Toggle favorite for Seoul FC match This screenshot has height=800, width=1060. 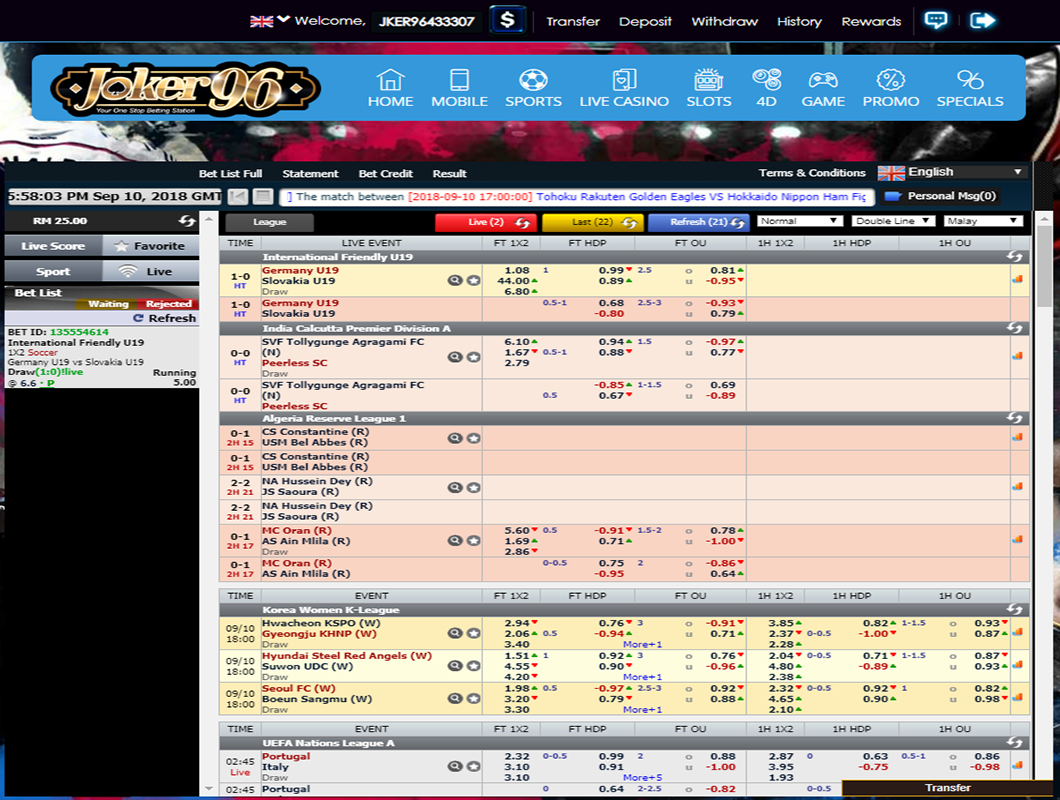tap(473, 699)
